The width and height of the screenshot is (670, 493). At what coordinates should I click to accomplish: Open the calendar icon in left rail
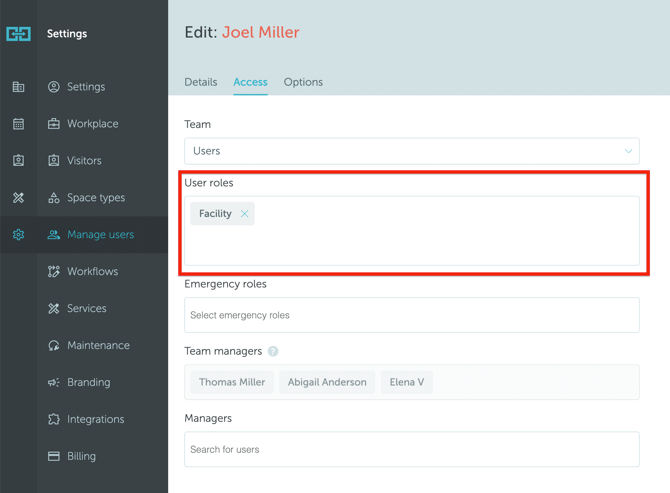click(x=18, y=124)
